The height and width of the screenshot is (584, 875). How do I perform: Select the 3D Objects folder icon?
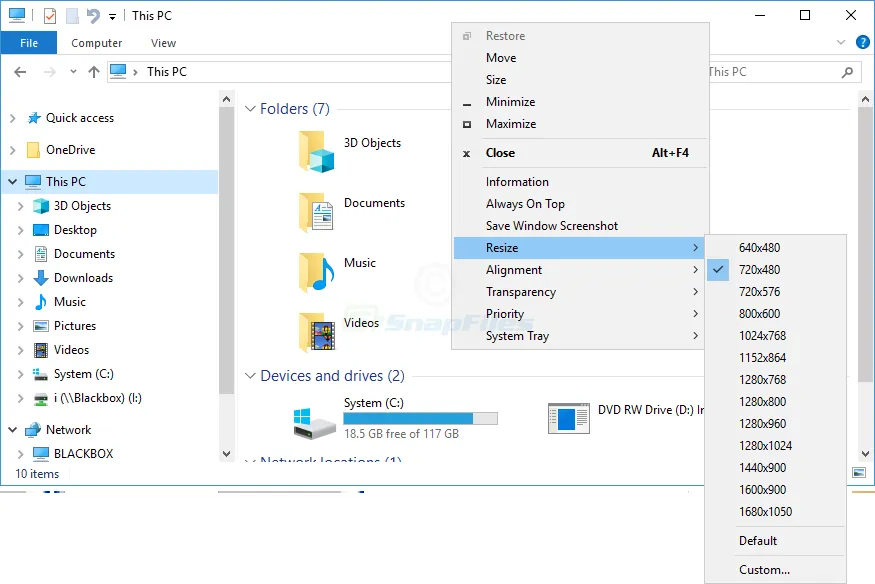tap(316, 151)
